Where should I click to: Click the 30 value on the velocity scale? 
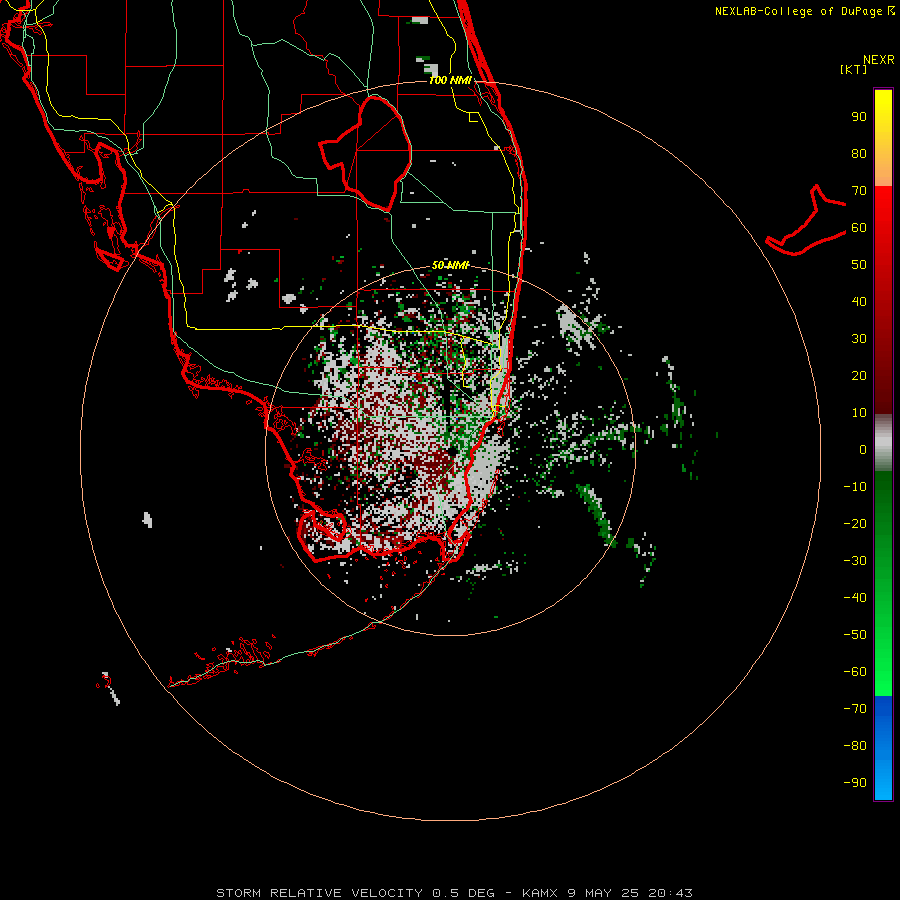pos(859,339)
